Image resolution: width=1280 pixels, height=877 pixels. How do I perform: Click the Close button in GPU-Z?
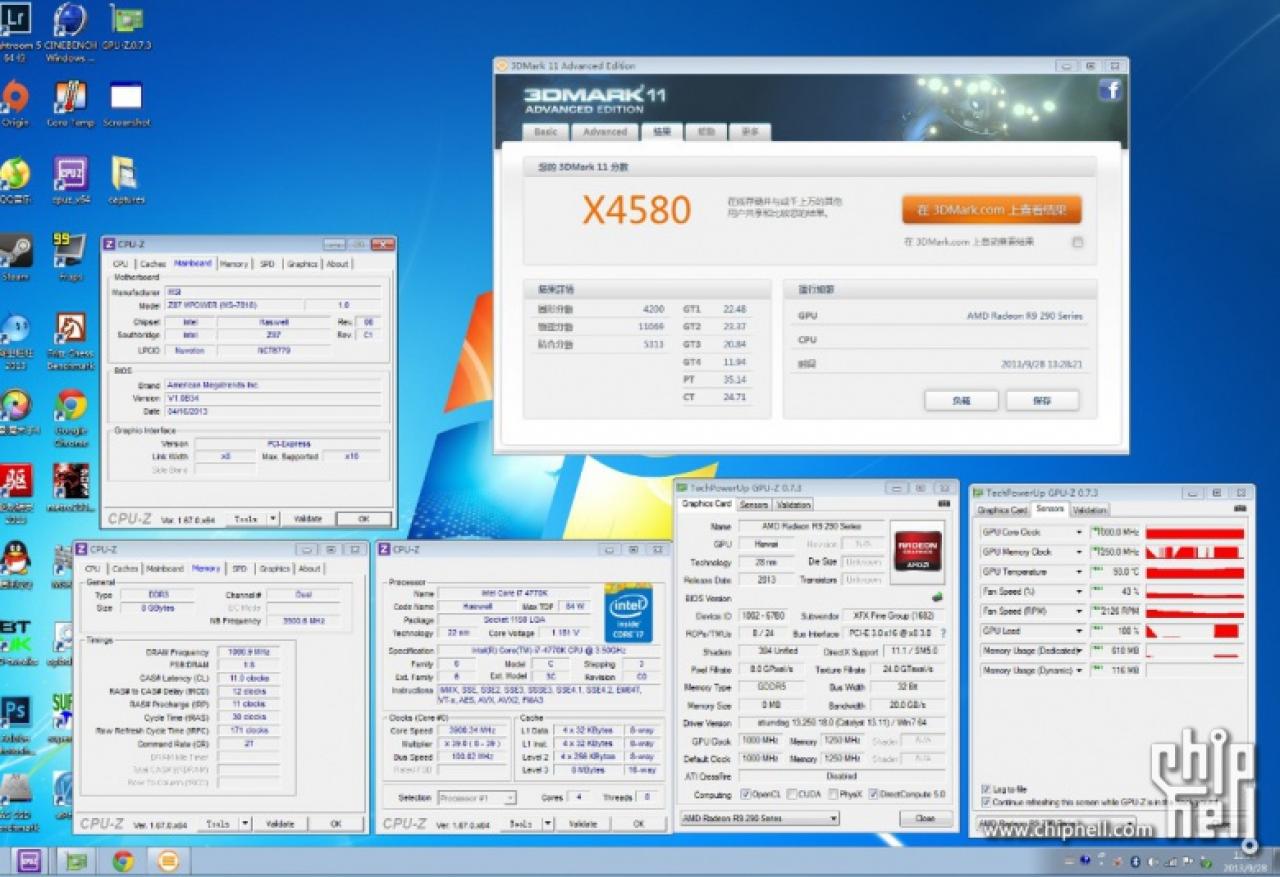click(925, 818)
